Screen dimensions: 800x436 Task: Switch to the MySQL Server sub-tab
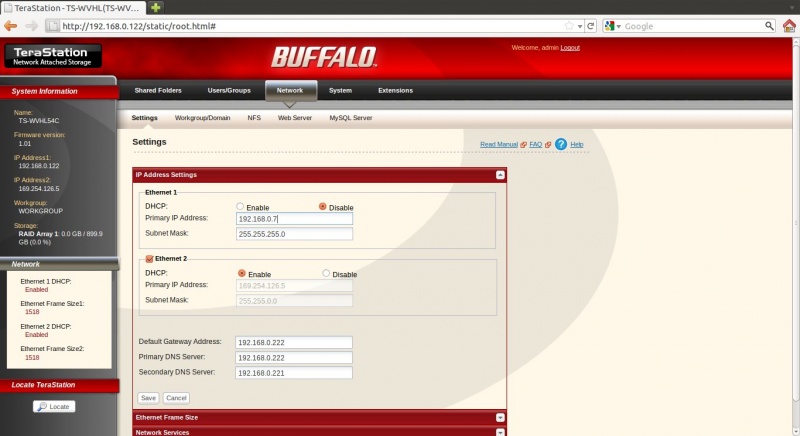(x=351, y=118)
